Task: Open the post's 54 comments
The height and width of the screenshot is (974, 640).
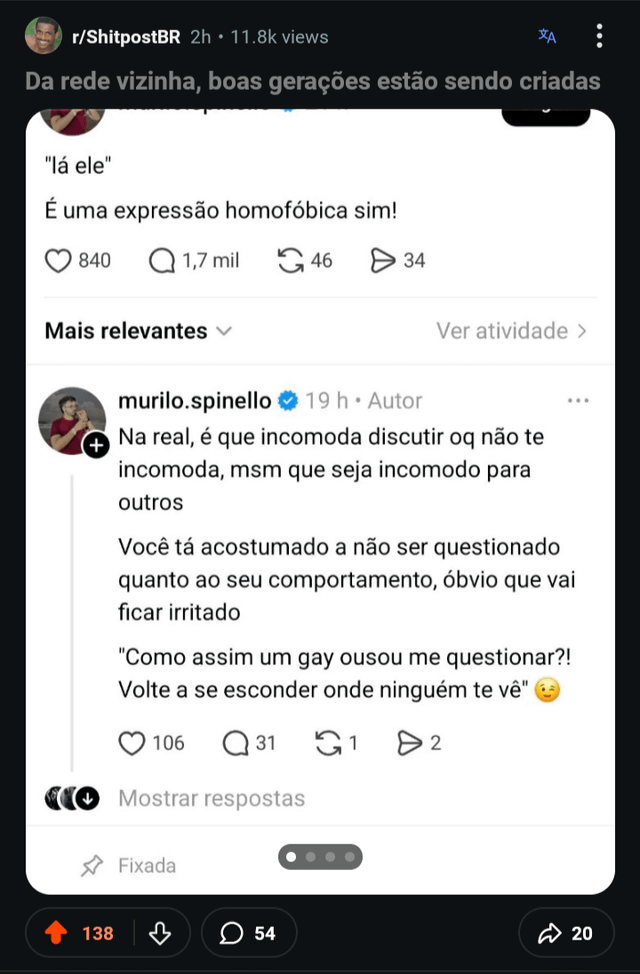Action: [x=248, y=933]
